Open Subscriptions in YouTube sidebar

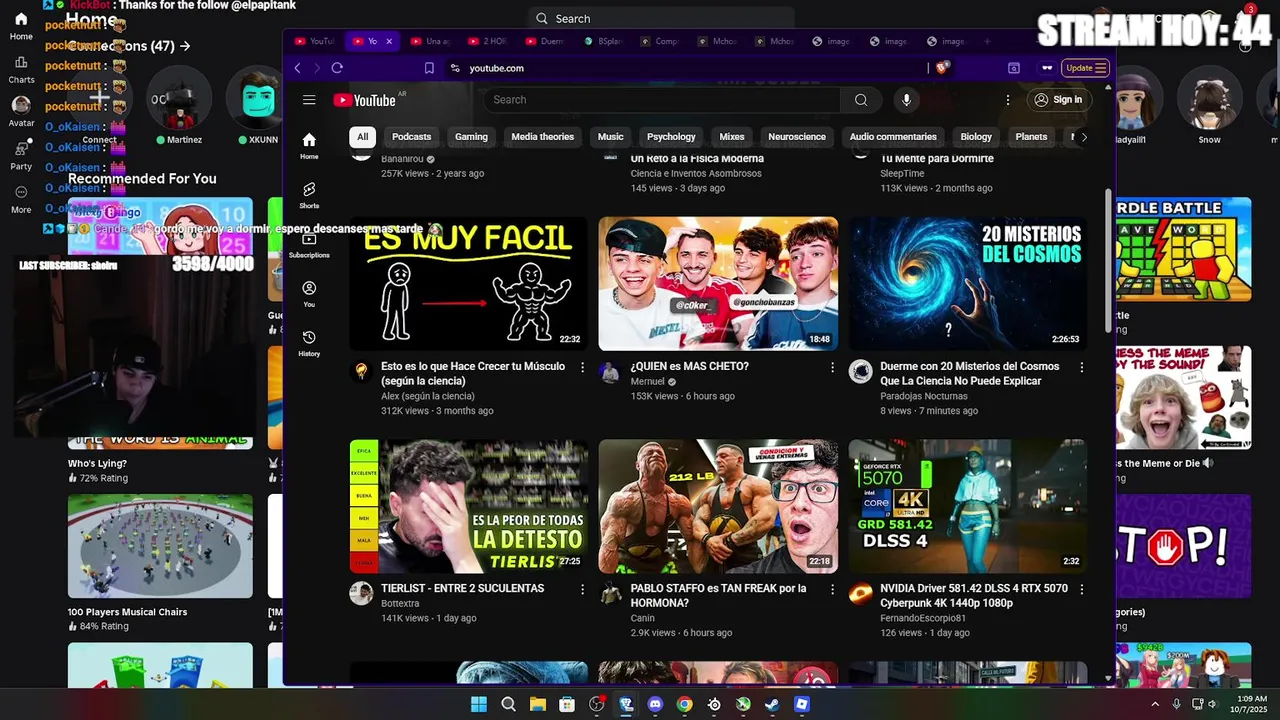point(309,244)
